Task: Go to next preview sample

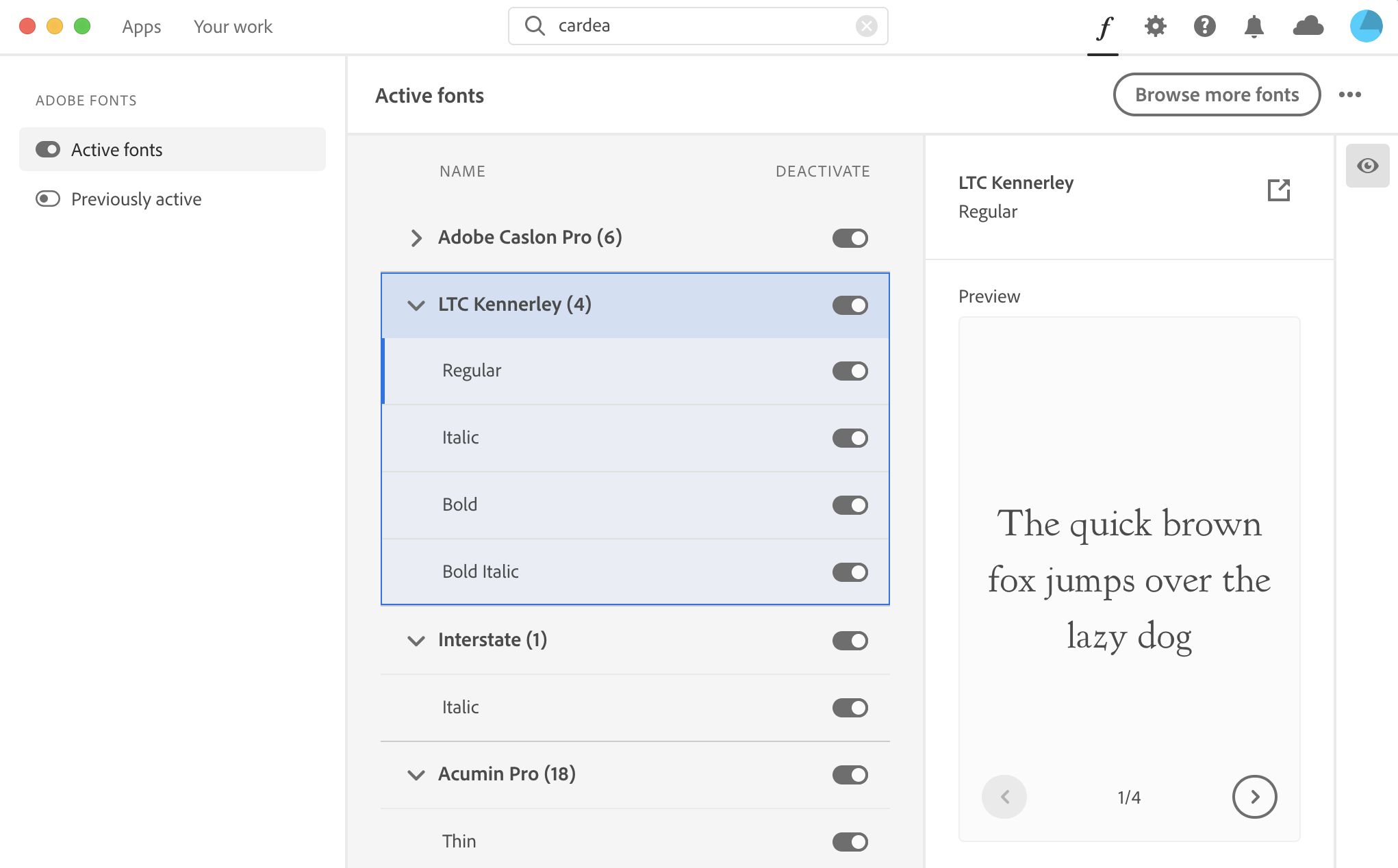Action: (1254, 797)
